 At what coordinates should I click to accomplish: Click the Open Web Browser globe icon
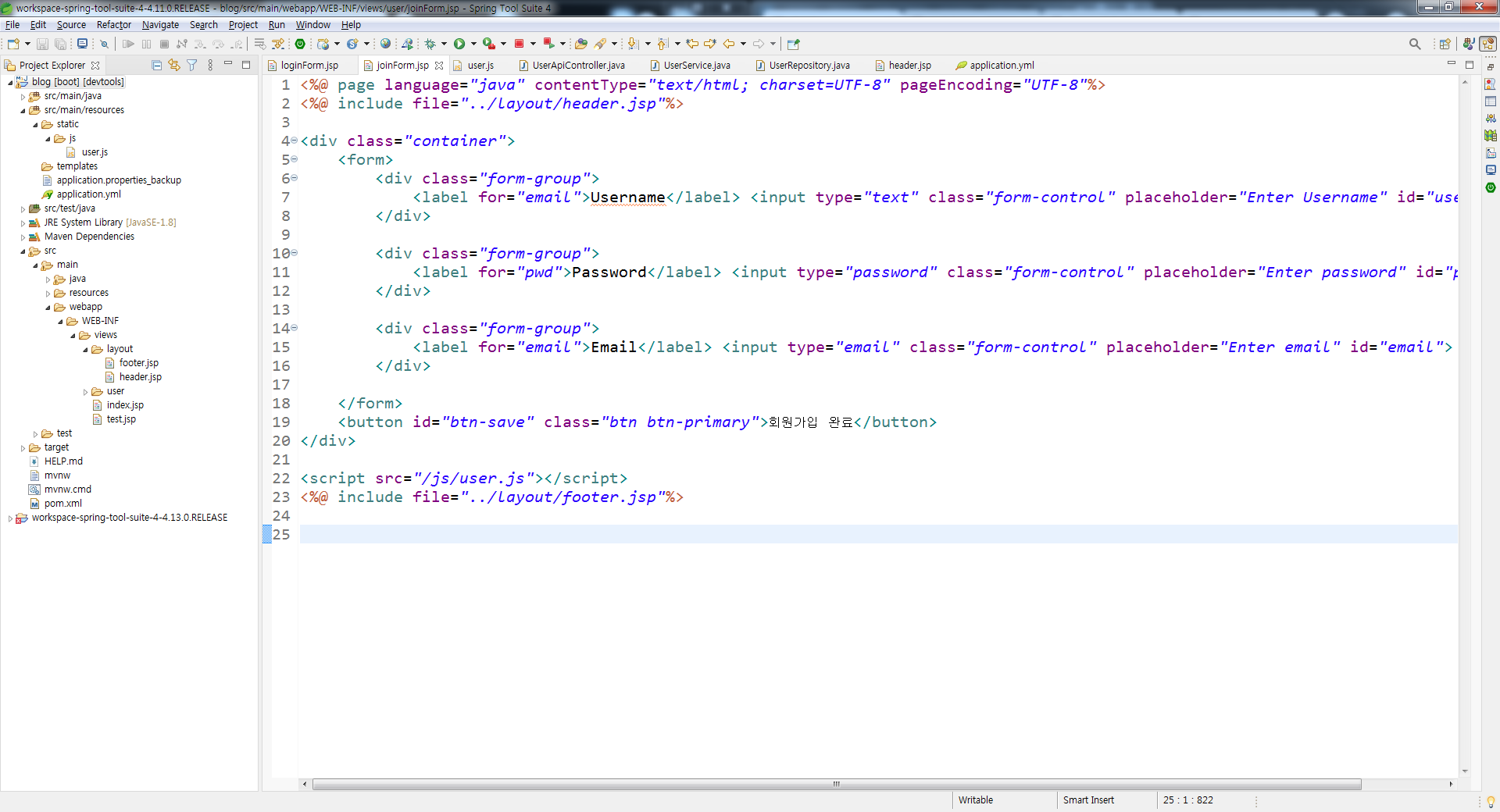(385, 44)
